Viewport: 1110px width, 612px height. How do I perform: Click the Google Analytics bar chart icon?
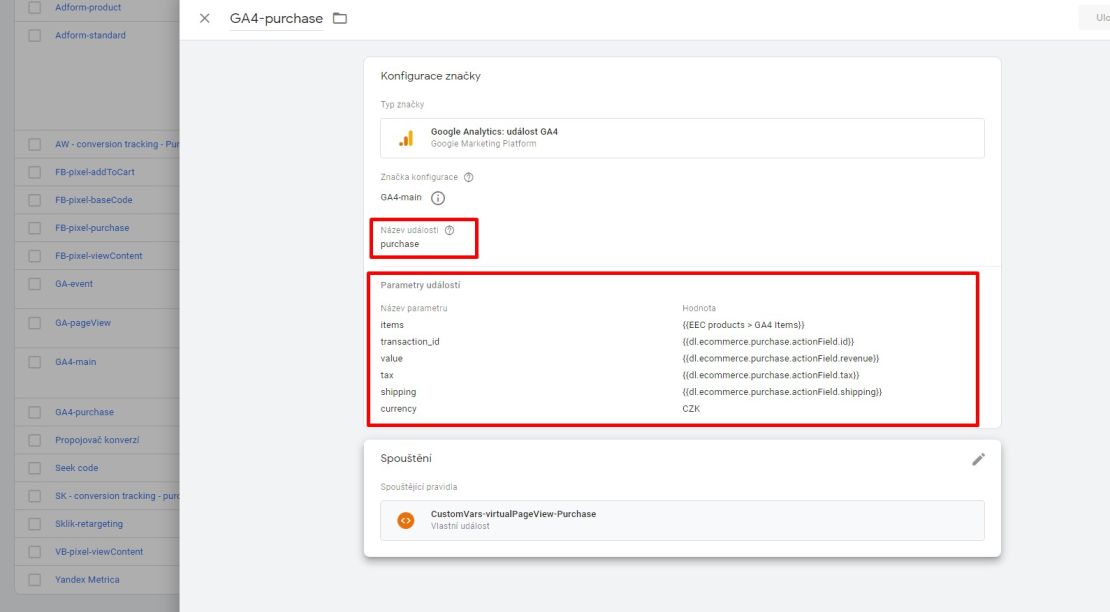tap(406, 138)
